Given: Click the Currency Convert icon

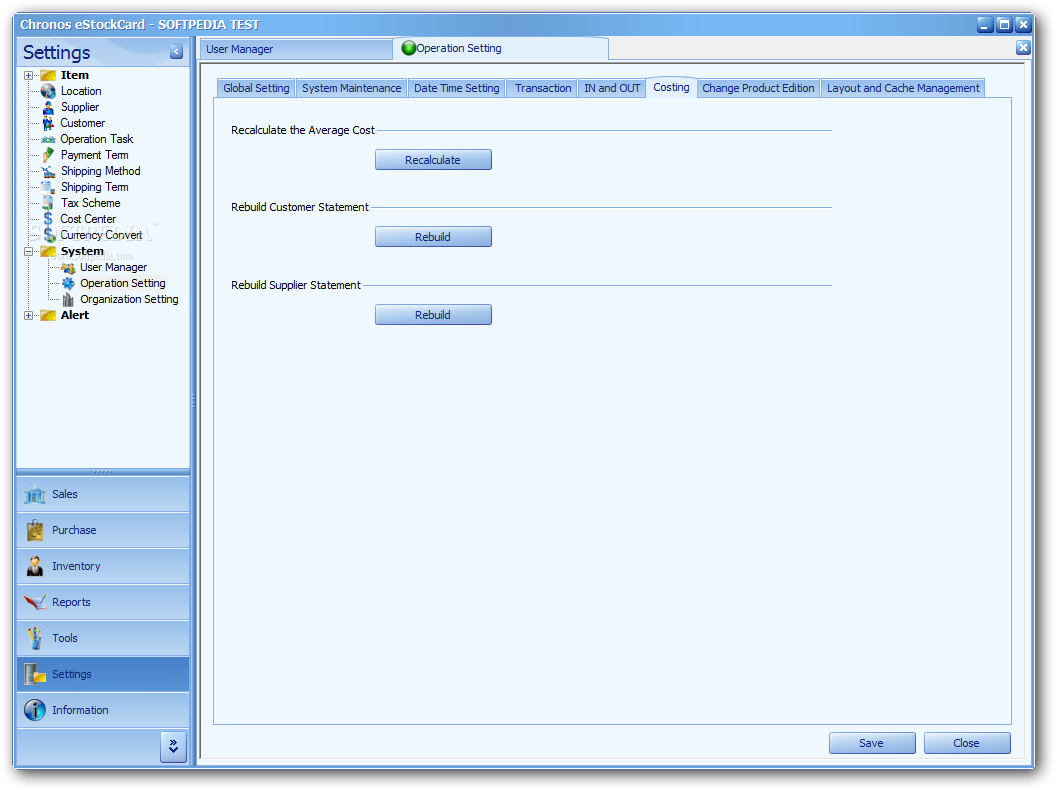Looking at the screenshot, I should point(49,235).
